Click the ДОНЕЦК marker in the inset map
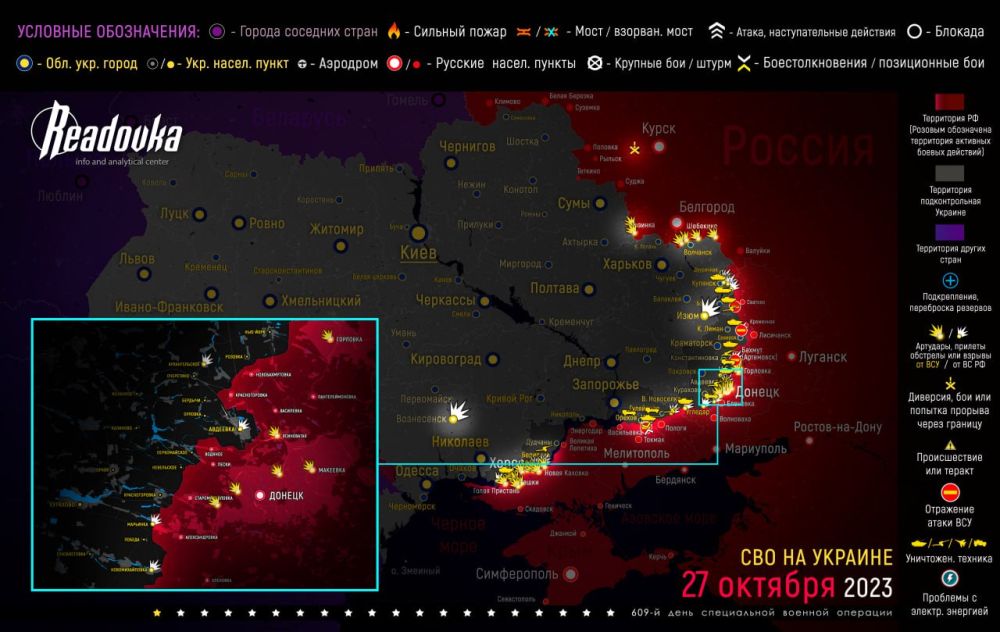 point(260,495)
